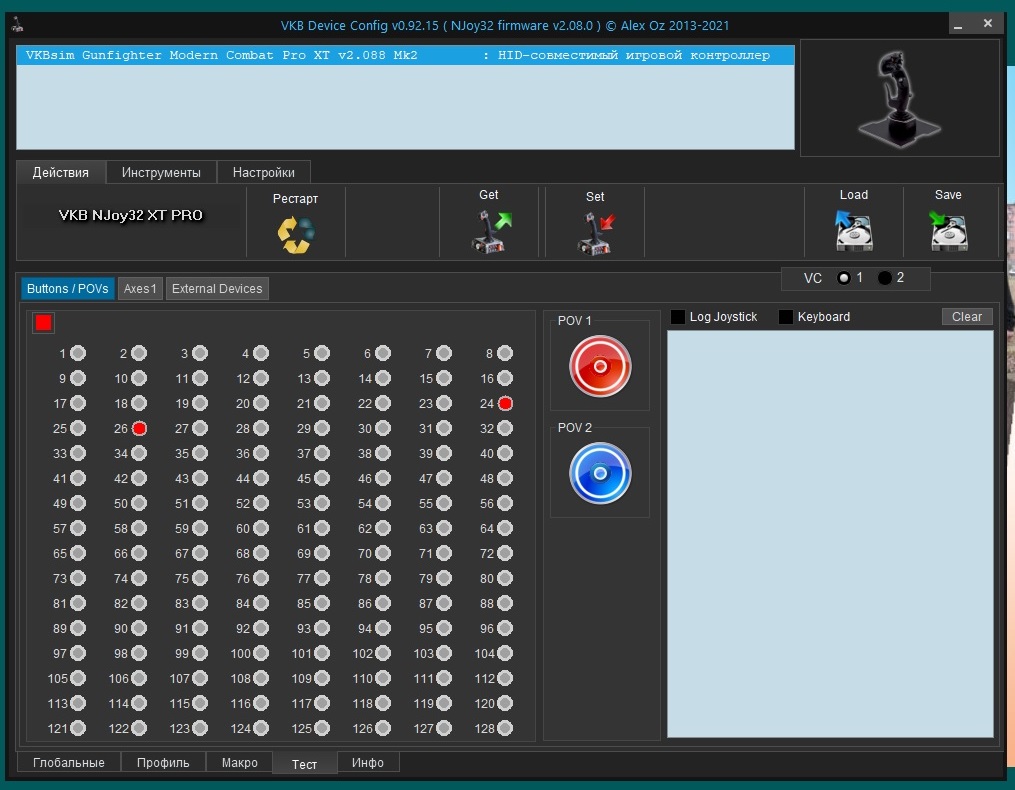Open the Действия tab

pyautogui.click(x=61, y=172)
